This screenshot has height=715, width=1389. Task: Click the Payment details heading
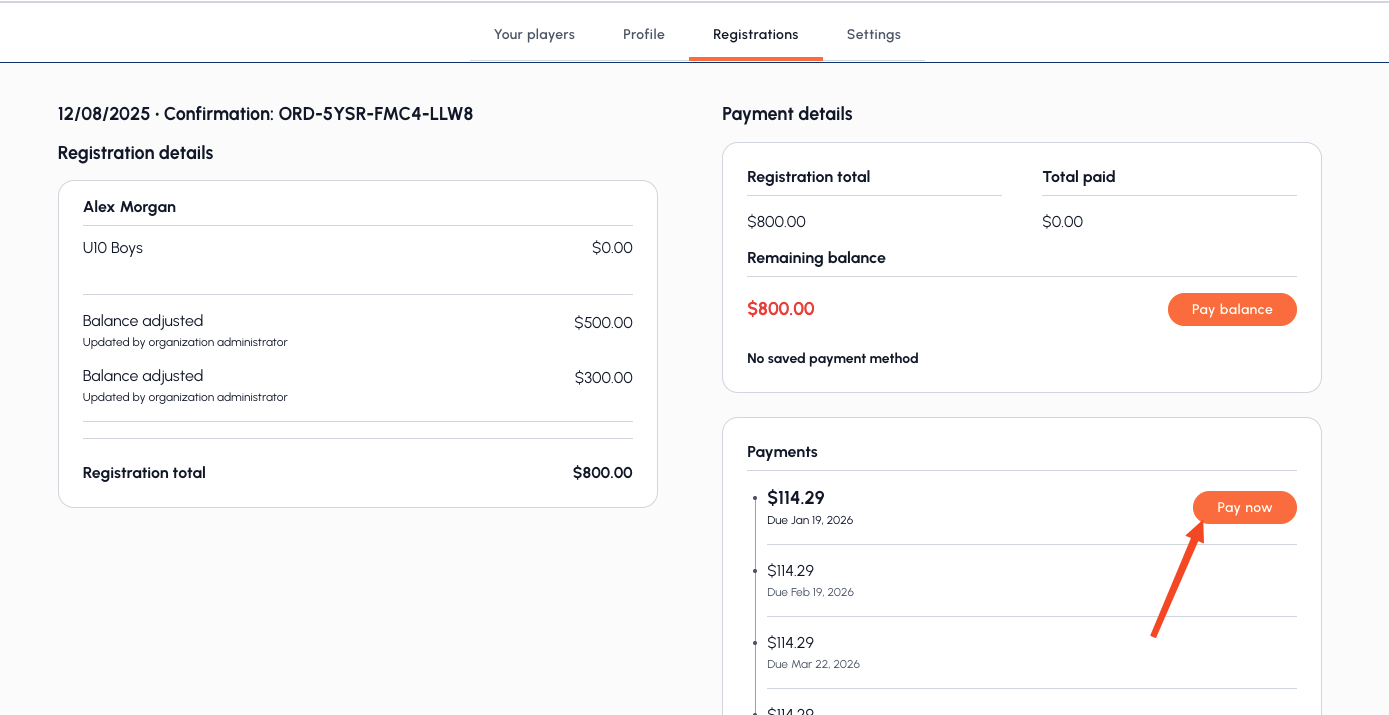(x=787, y=114)
